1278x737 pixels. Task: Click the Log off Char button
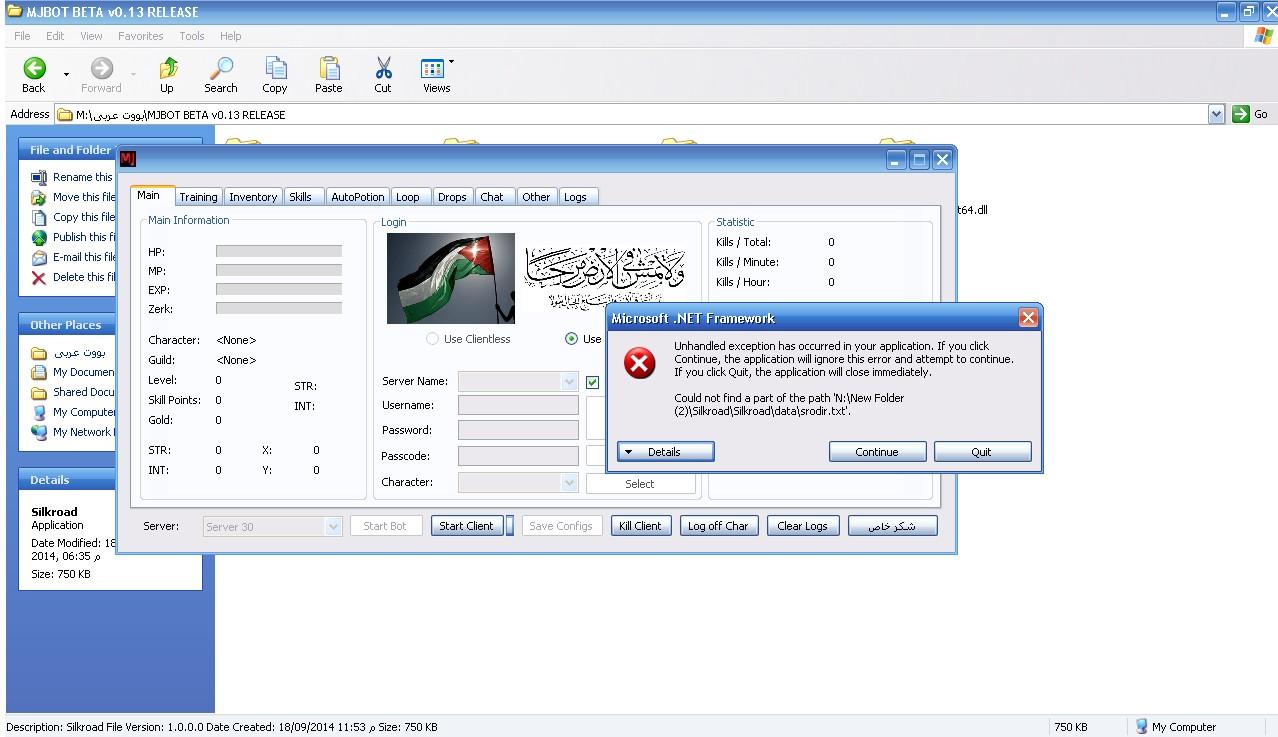pos(718,526)
